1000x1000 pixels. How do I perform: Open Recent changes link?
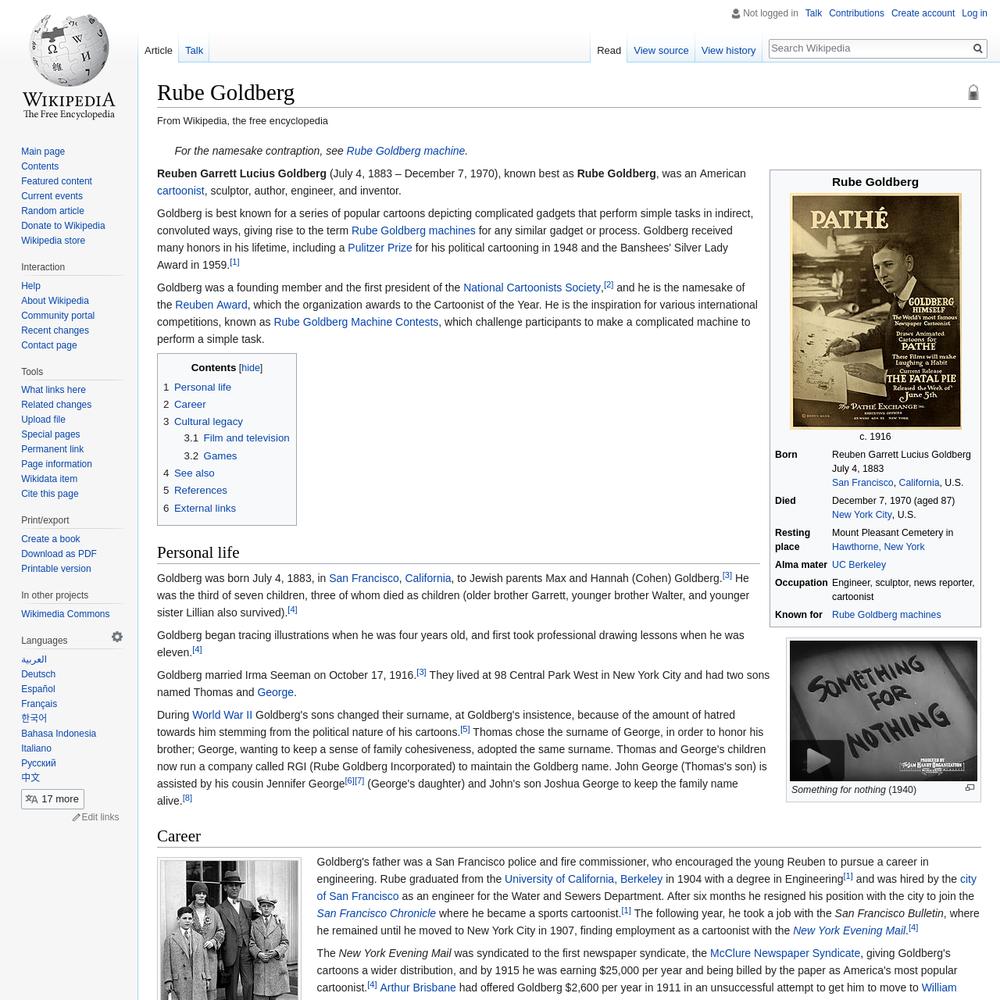[x=55, y=330]
